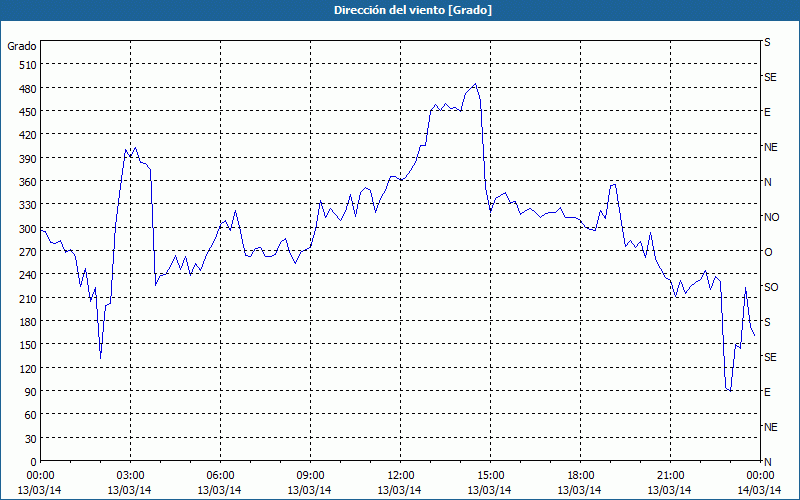Screen dimensions: 800x500
Task: Click the 270 degree axis label
Action: 28,252
